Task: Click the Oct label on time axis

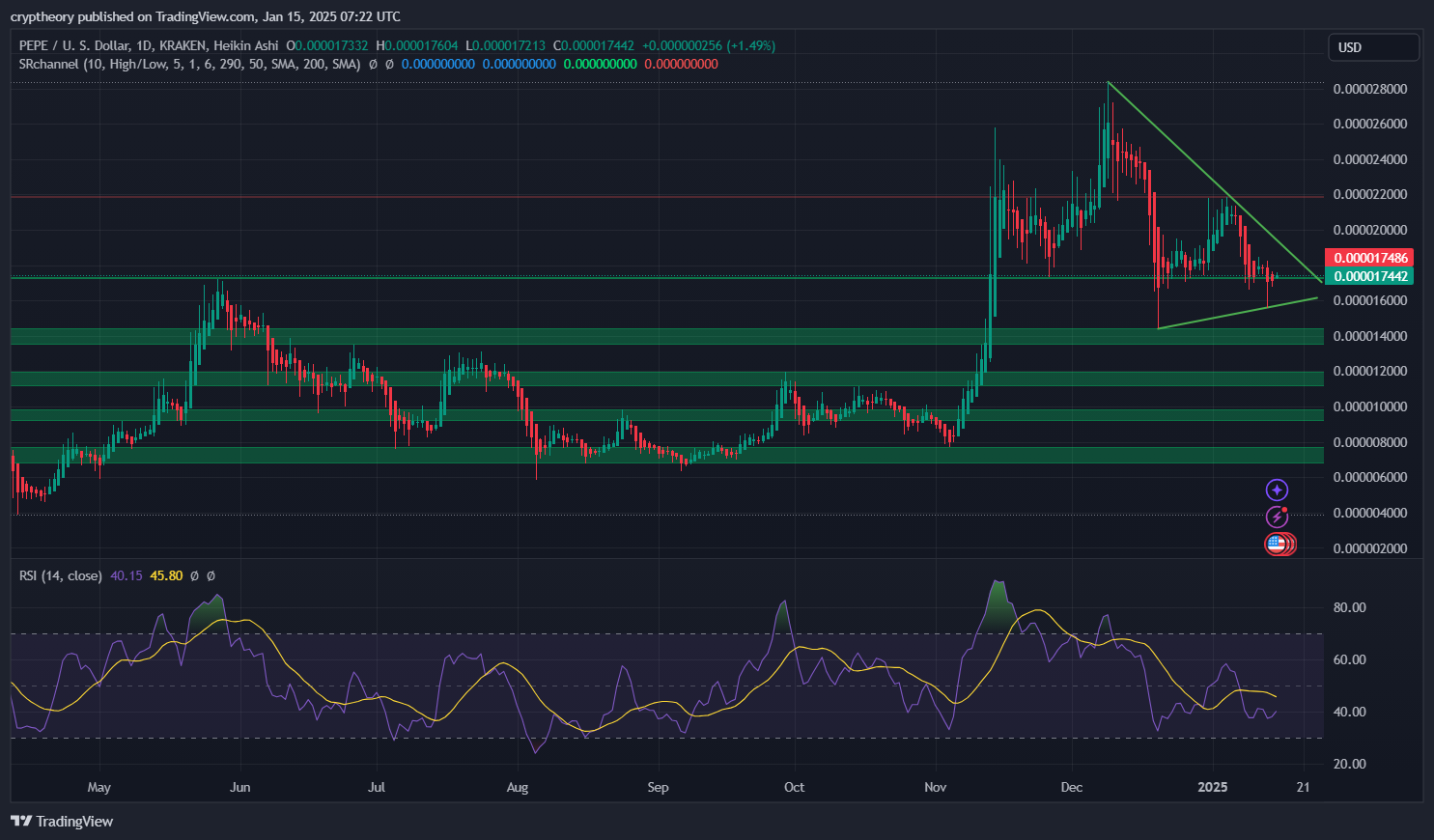Action: tap(794, 787)
